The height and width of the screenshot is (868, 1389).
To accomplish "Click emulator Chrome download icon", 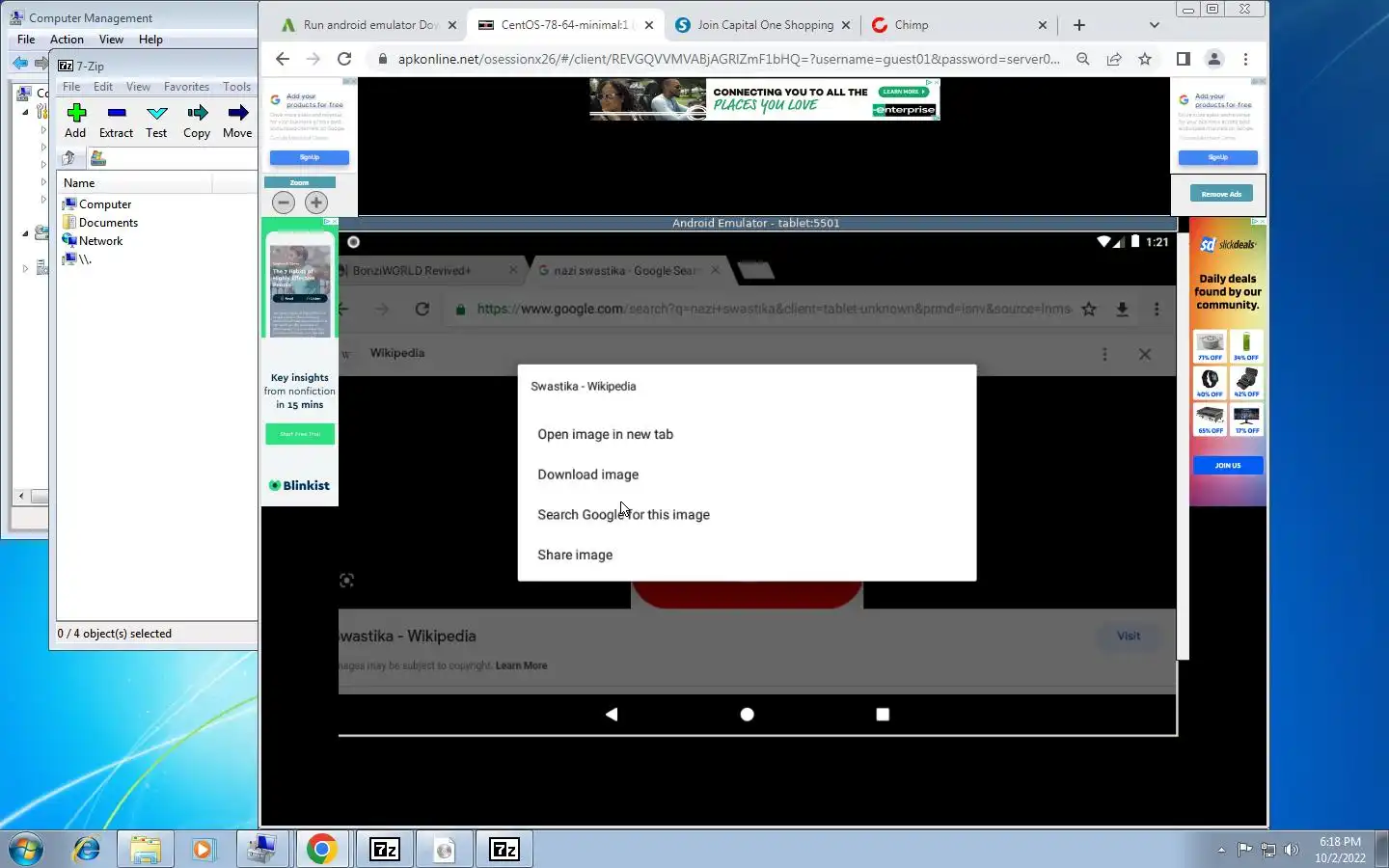I will [x=1122, y=309].
